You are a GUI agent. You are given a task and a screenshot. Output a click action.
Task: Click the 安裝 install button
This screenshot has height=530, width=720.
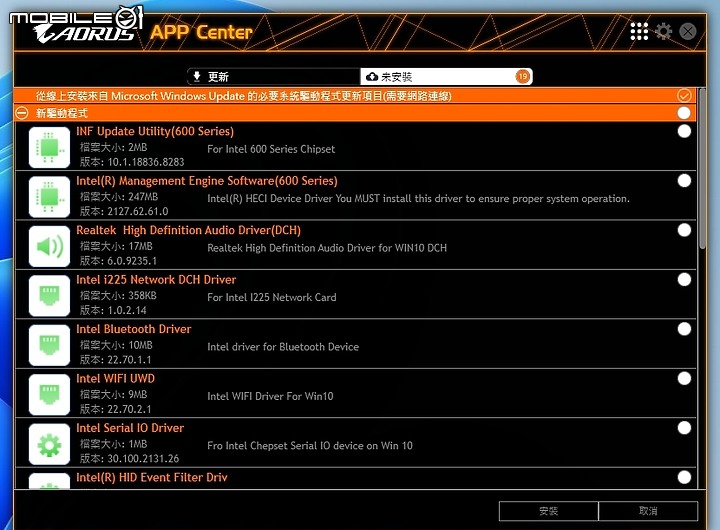point(549,511)
